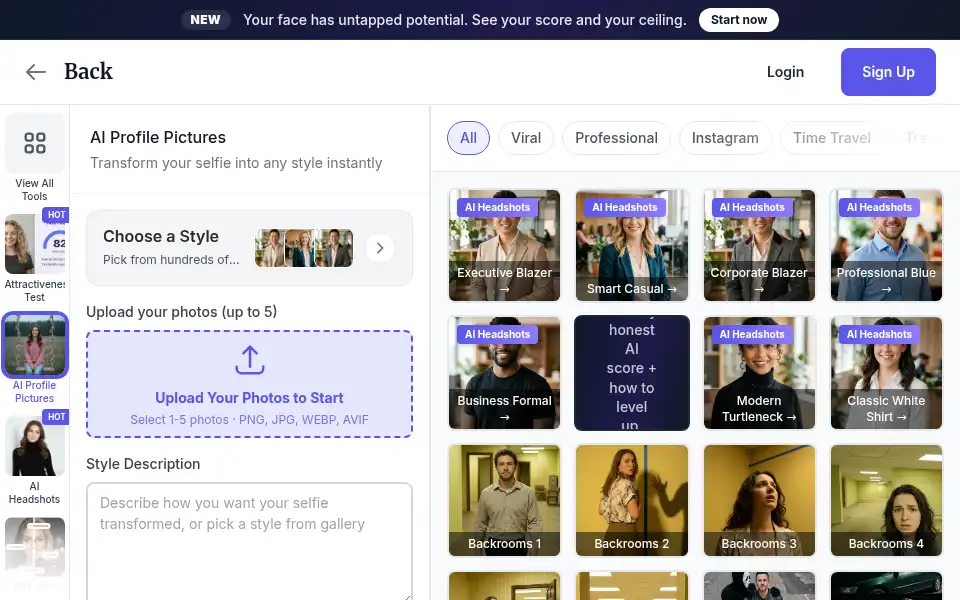
Task: Click the style preview thumbnails in Choose a Style
Action: (x=304, y=248)
